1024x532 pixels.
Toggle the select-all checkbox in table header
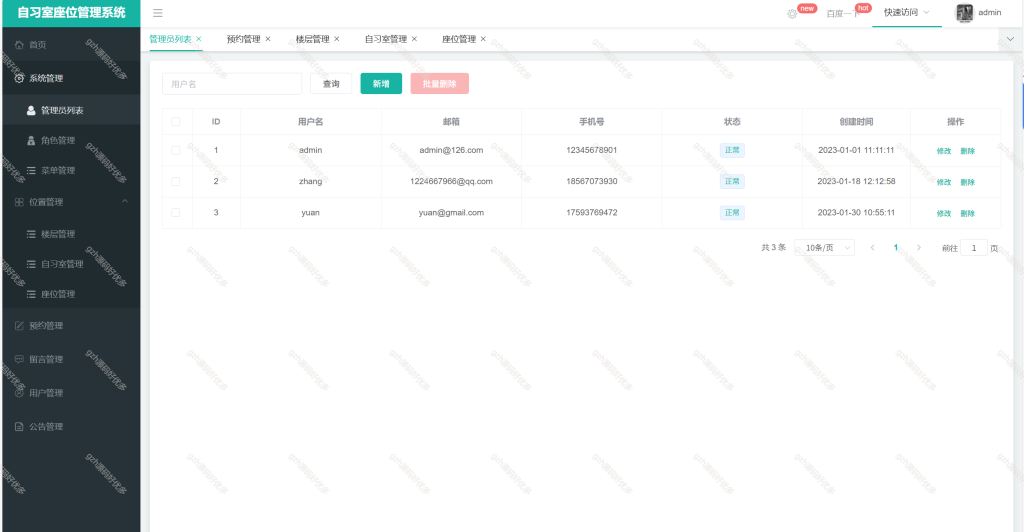click(176, 121)
